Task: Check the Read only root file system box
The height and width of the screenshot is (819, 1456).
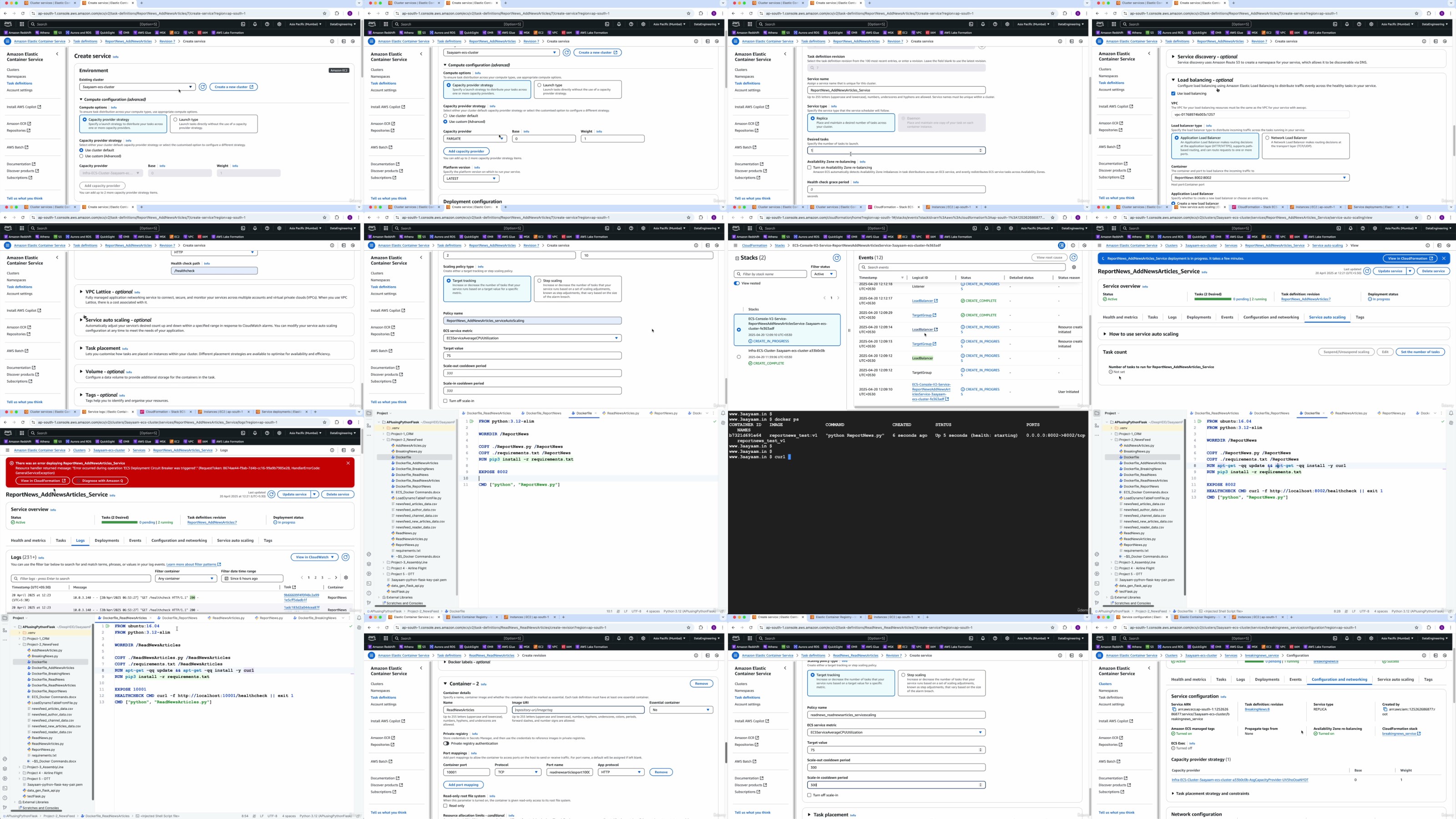Action: click(445, 805)
